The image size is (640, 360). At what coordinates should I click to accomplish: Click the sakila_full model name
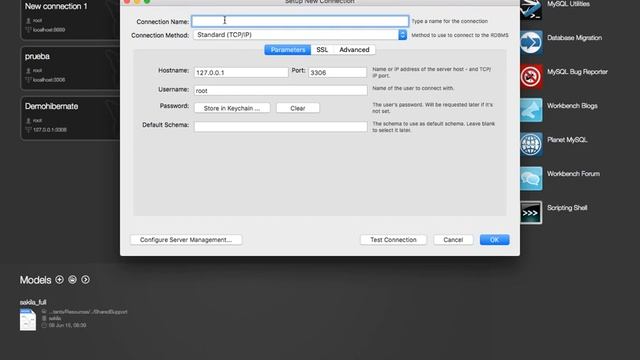point(33,302)
